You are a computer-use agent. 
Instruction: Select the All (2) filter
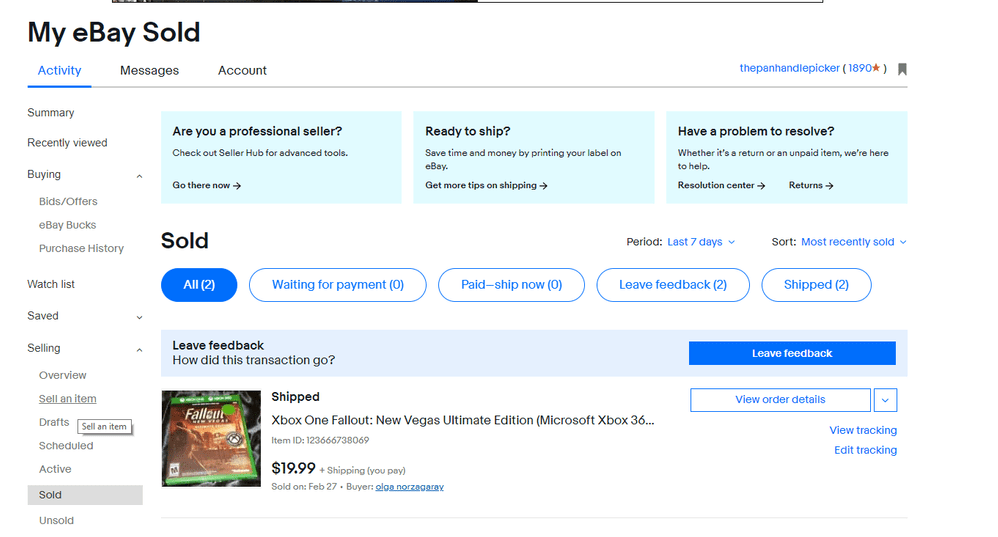pyautogui.click(x=199, y=285)
